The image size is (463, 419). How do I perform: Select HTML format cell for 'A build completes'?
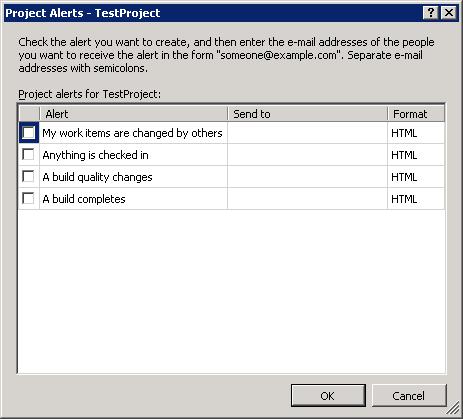coord(416,199)
